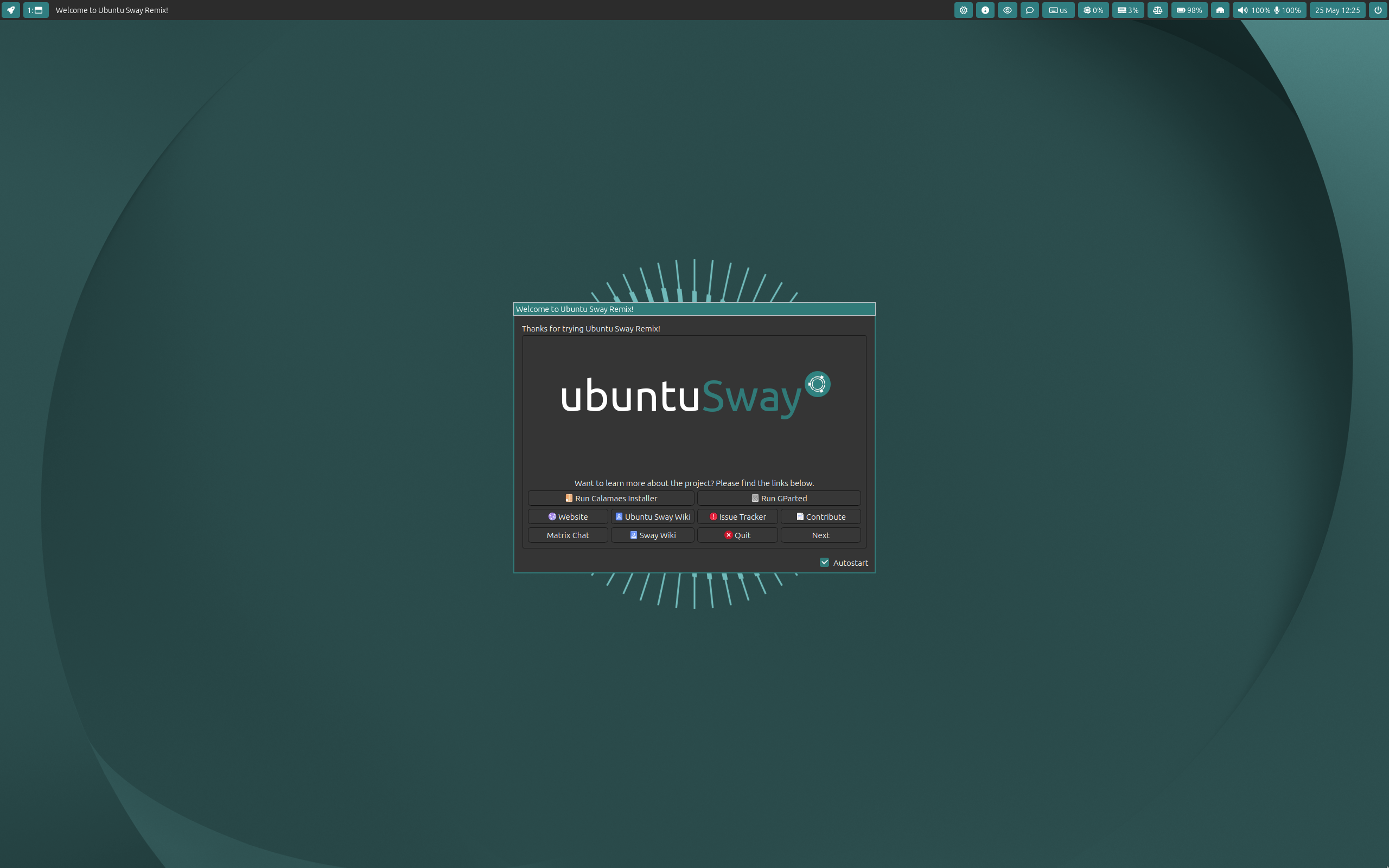Click the speaker volume 100% indicator
Image resolution: width=1389 pixels, height=868 pixels.
[x=1253, y=10]
